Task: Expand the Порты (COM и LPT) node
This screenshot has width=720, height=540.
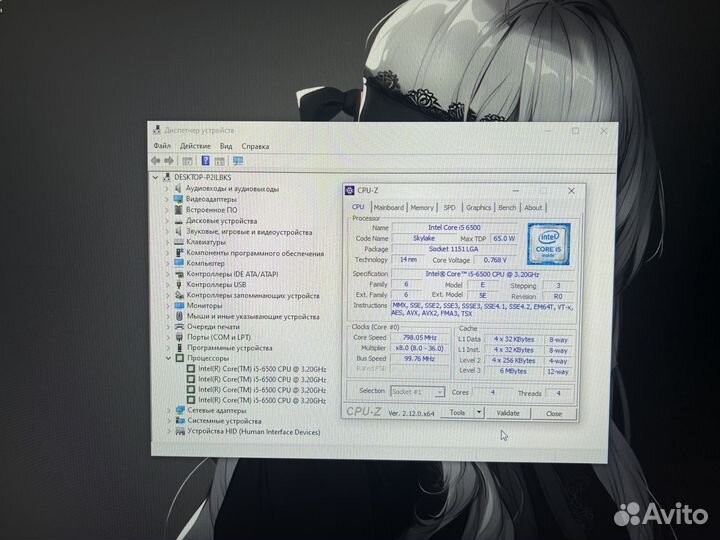Action: pyautogui.click(x=168, y=338)
